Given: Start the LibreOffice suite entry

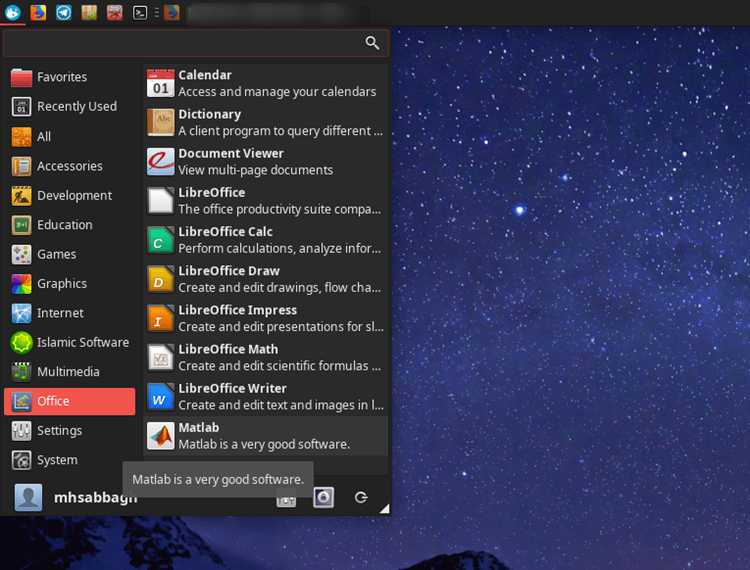Looking at the screenshot, I should coord(265,201).
